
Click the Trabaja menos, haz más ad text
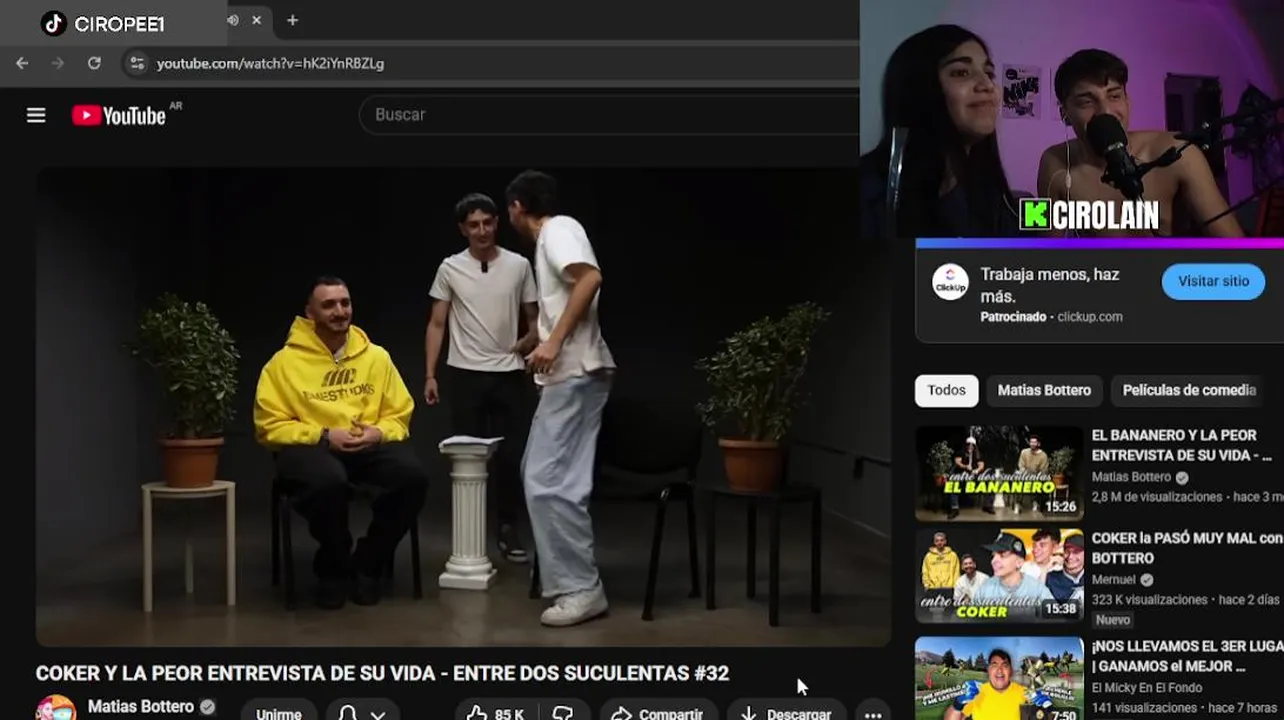(x=1050, y=285)
